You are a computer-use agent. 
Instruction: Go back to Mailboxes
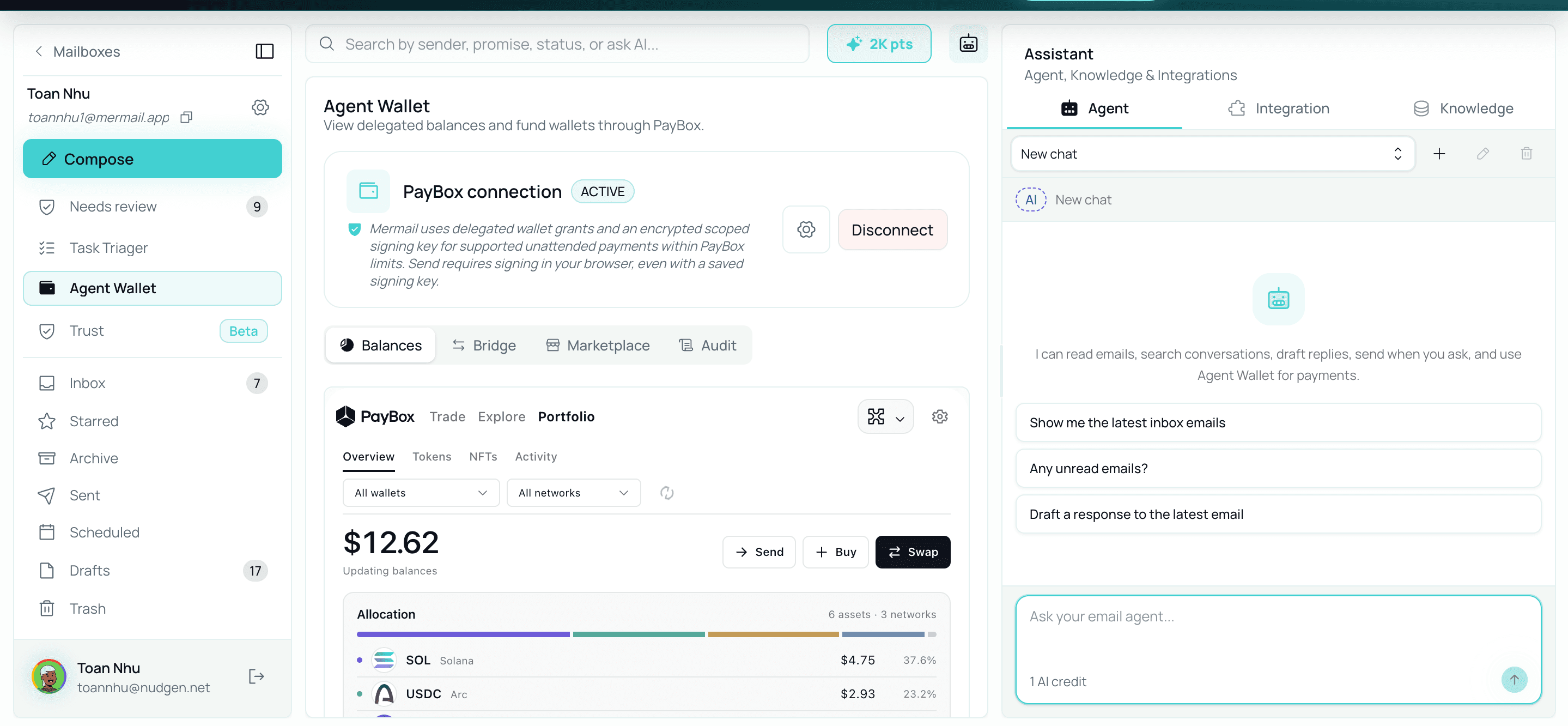point(77,52)
